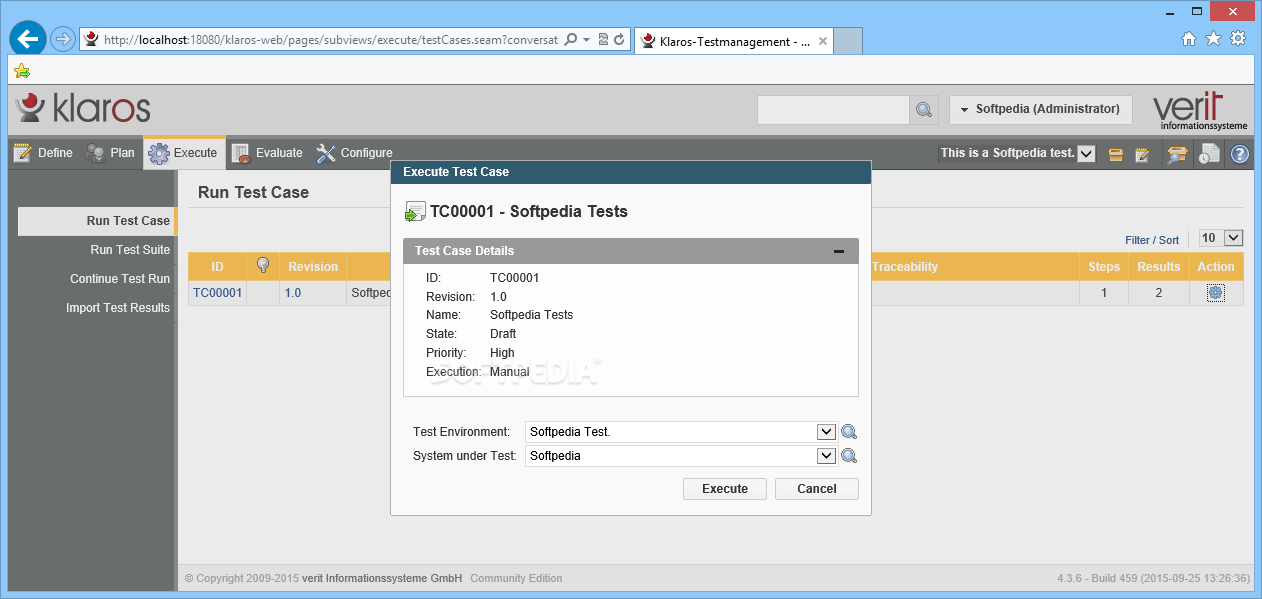Click the test case icon beside the TC00001 dialog title
The width and height of the screenshot is (1262, 599).
(415, 212)
